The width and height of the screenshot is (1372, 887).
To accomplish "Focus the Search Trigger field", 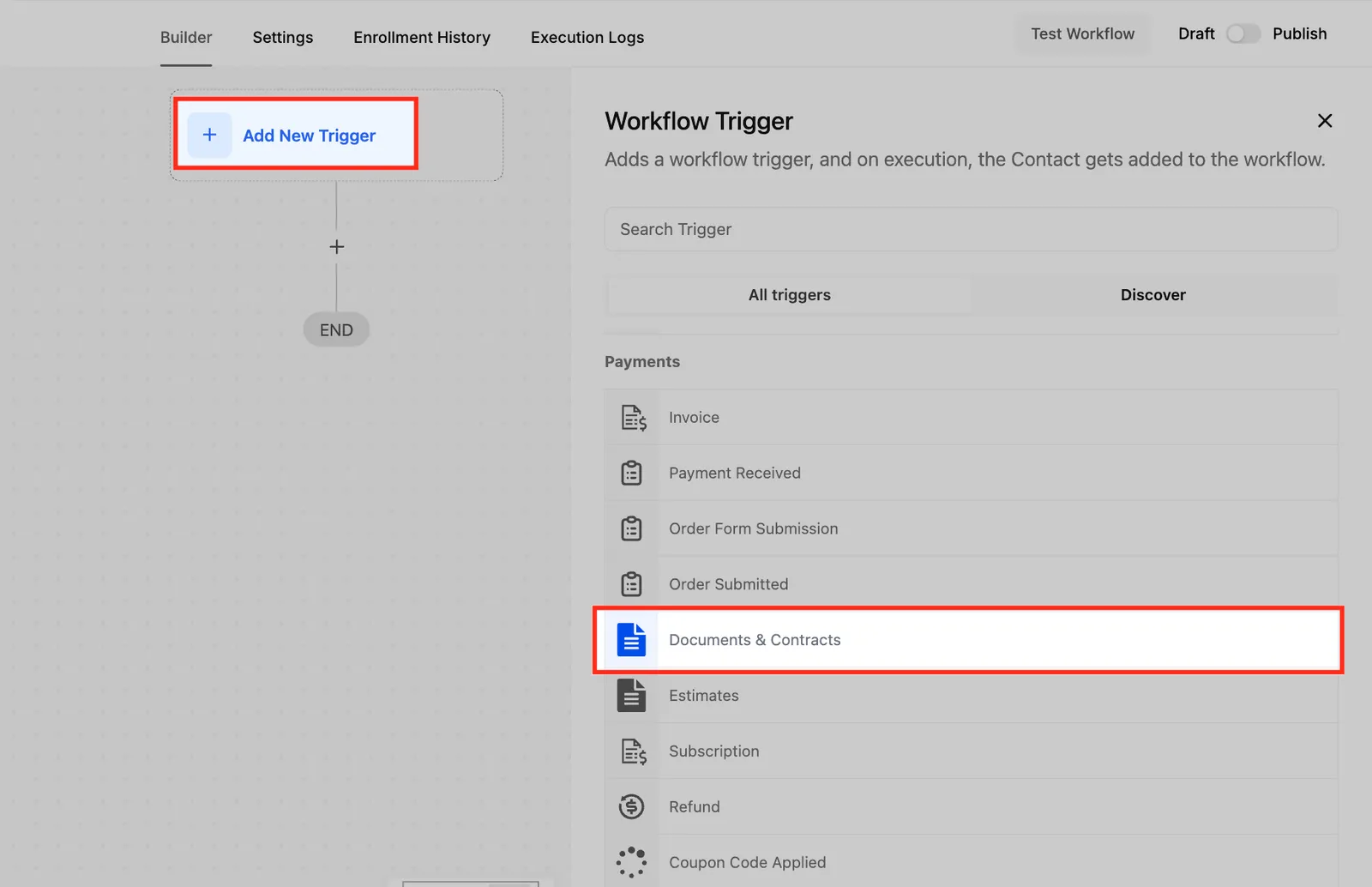I will (971, 229).
